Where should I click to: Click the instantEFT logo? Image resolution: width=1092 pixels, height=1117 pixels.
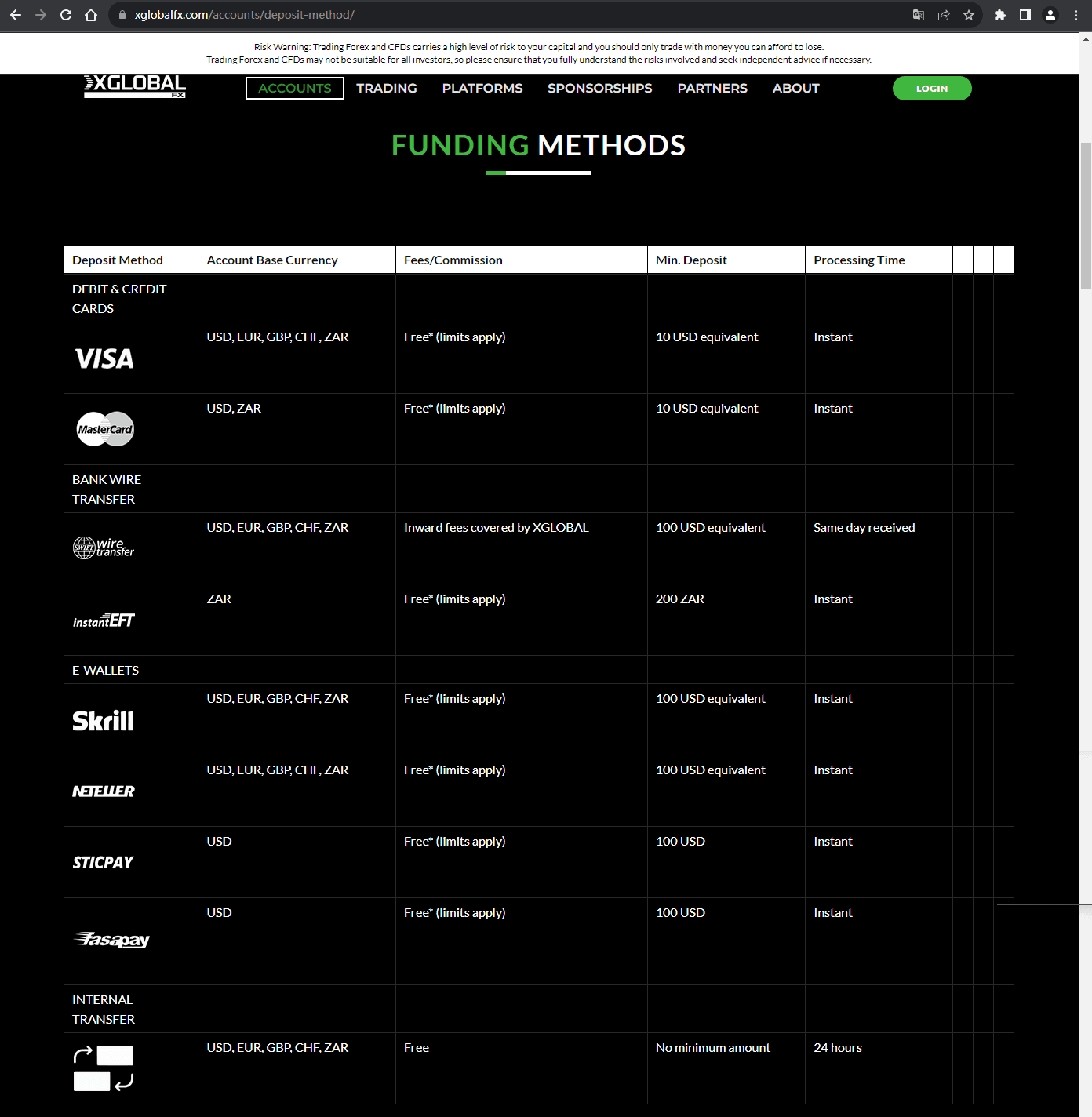pyautogui.click(x=104, y=620)
